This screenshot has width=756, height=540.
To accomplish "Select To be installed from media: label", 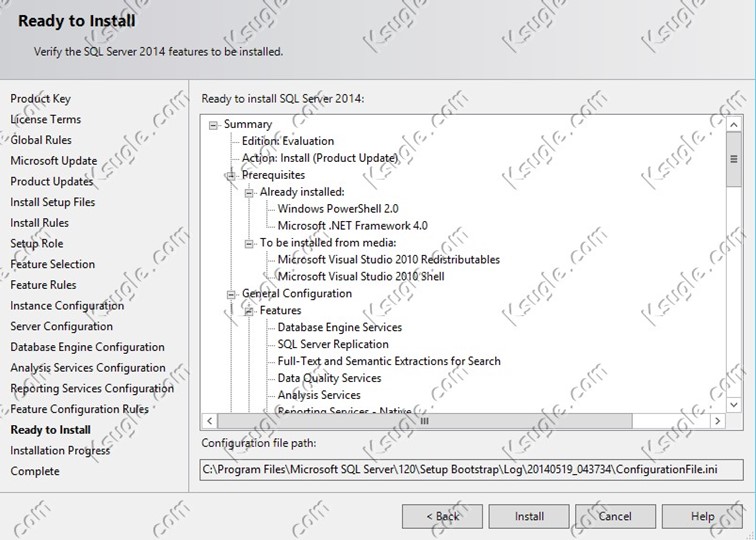I will (328, 243).
